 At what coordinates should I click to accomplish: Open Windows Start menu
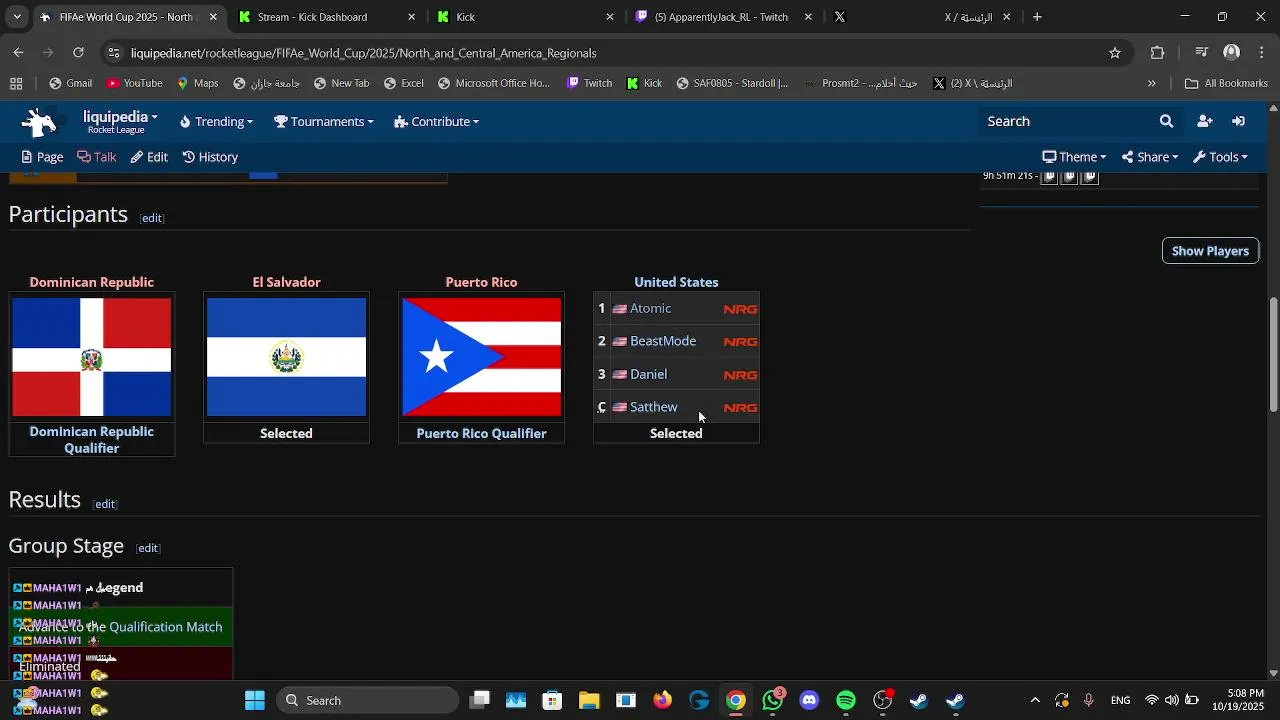[255, 700]
